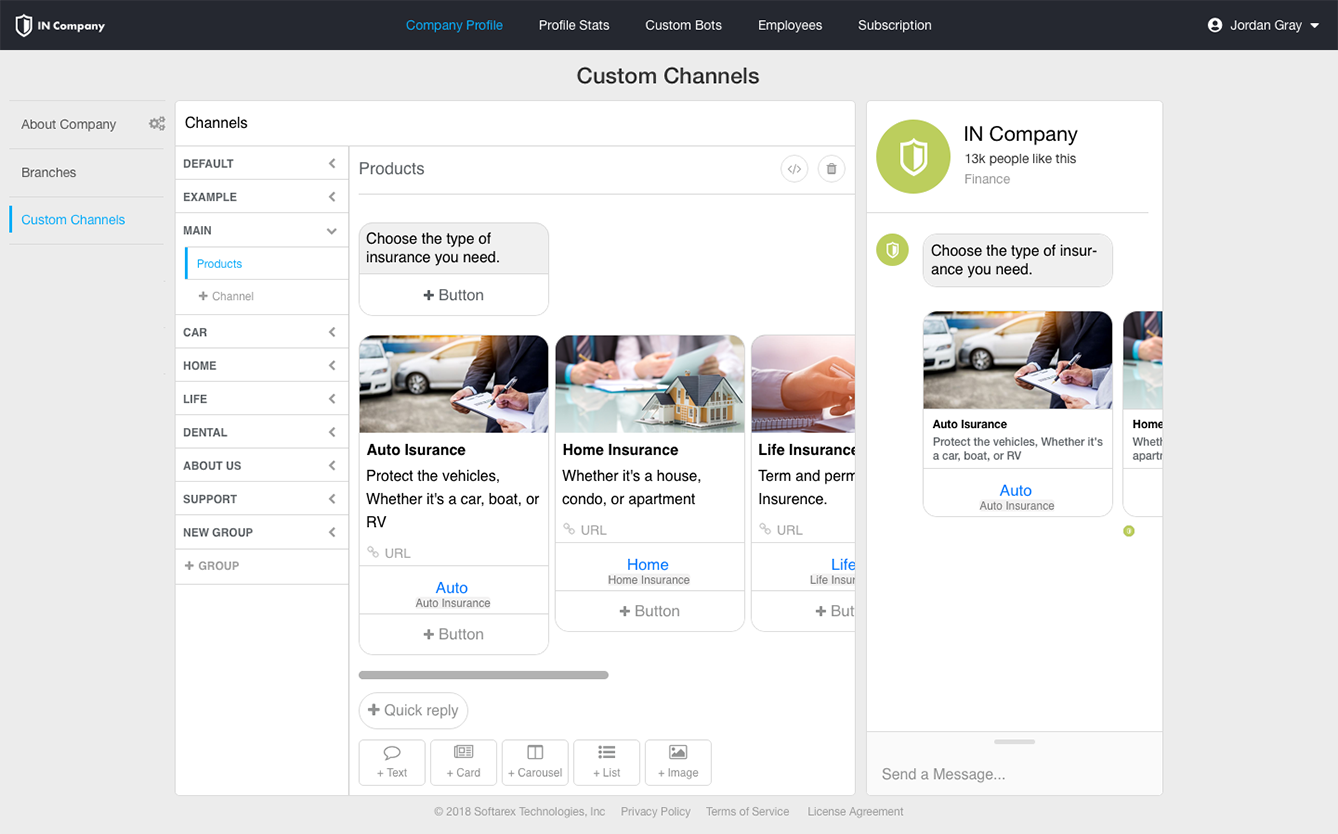The image size is (1338, 834).
Task: Click the user avatar icon beside Jordan Gray
Action: coord(1215,25)
